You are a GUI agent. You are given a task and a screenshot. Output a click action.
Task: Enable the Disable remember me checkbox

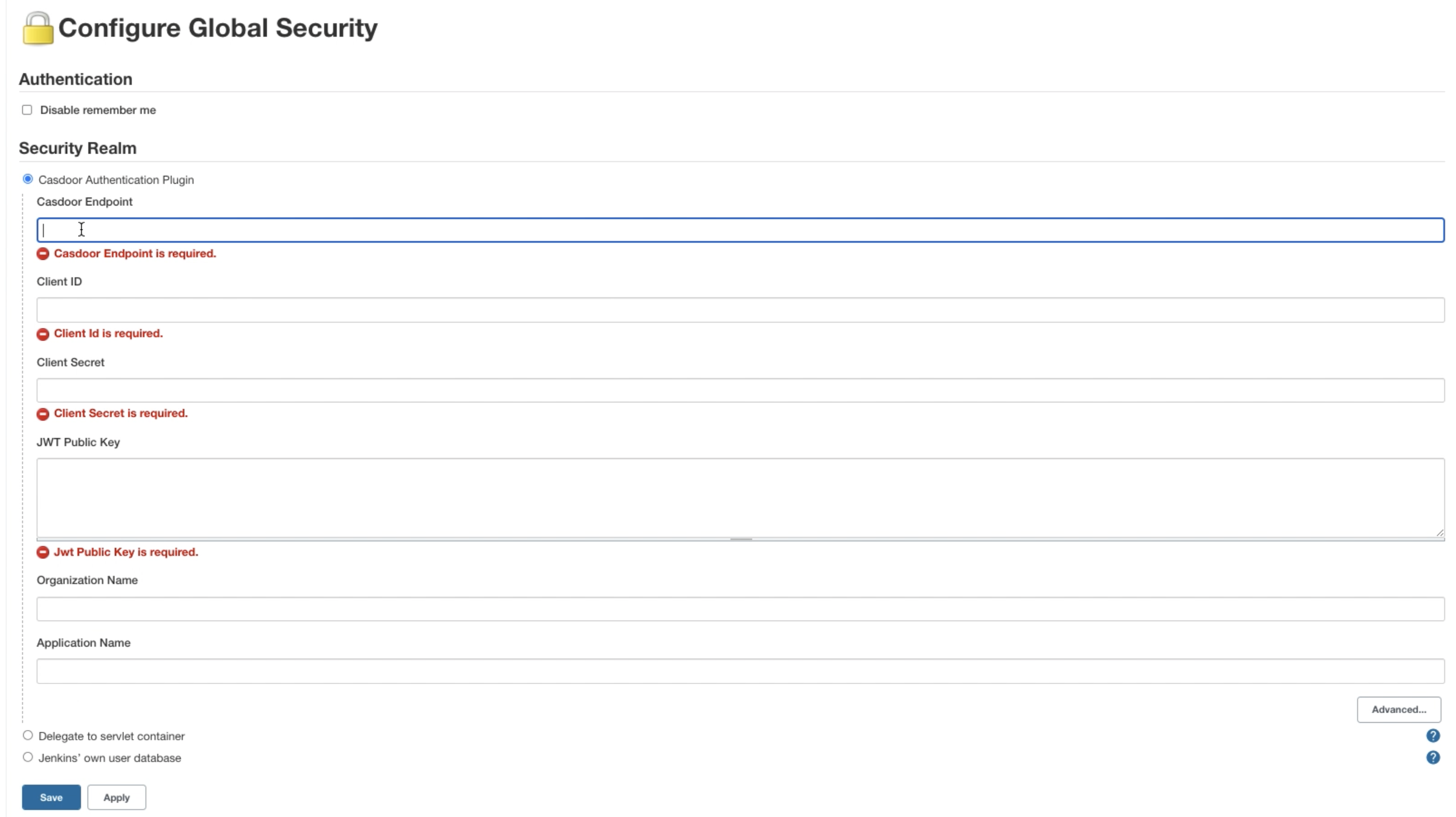tap(27, 109)
